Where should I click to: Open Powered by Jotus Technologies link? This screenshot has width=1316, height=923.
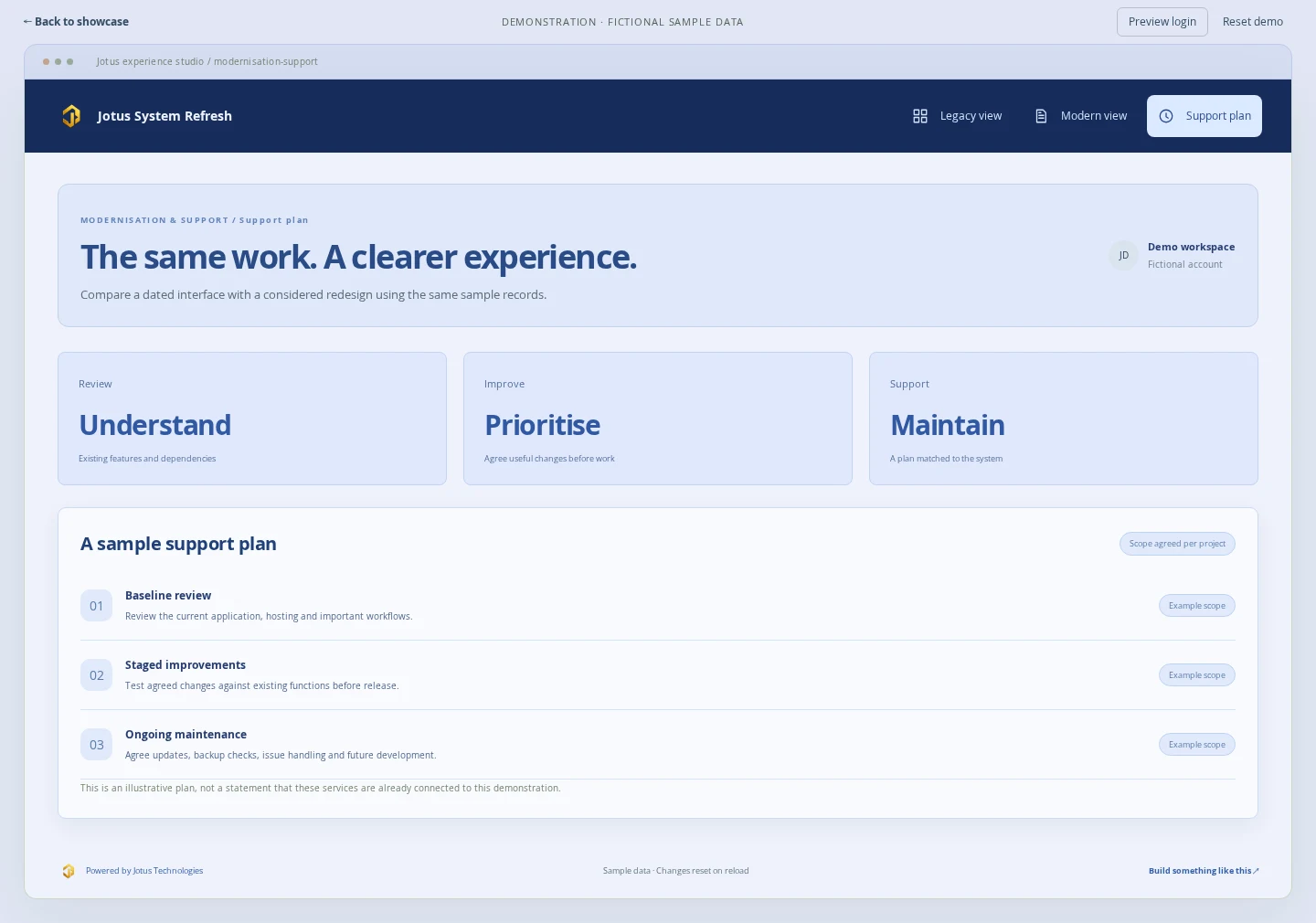[x=144, y=871]
